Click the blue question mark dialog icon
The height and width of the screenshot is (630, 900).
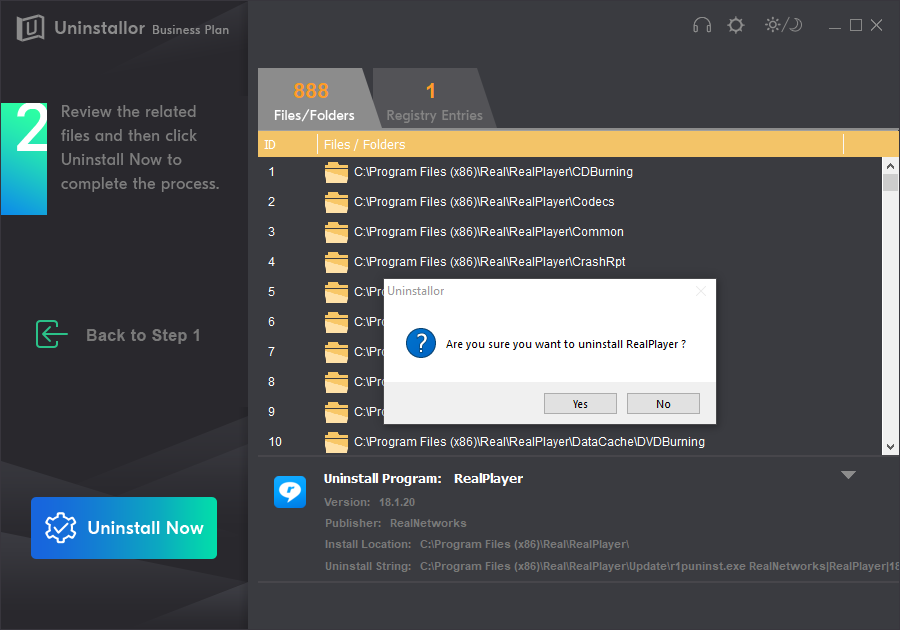pos(421,343)
